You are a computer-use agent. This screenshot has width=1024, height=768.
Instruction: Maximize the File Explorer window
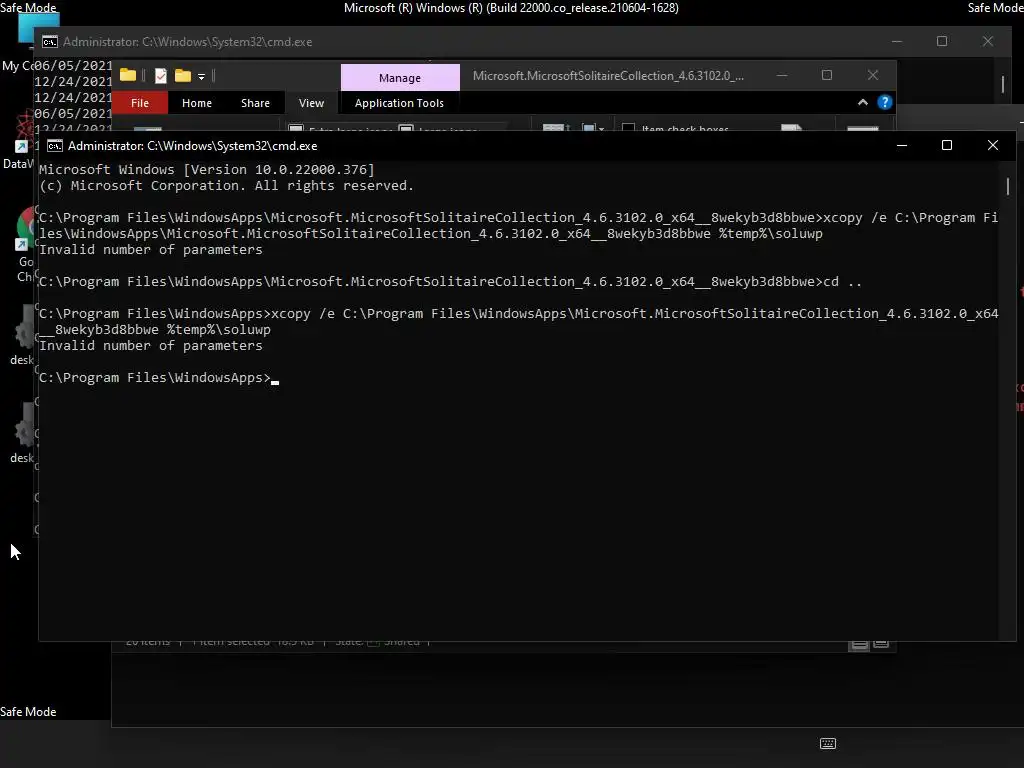tap(827, 75)
